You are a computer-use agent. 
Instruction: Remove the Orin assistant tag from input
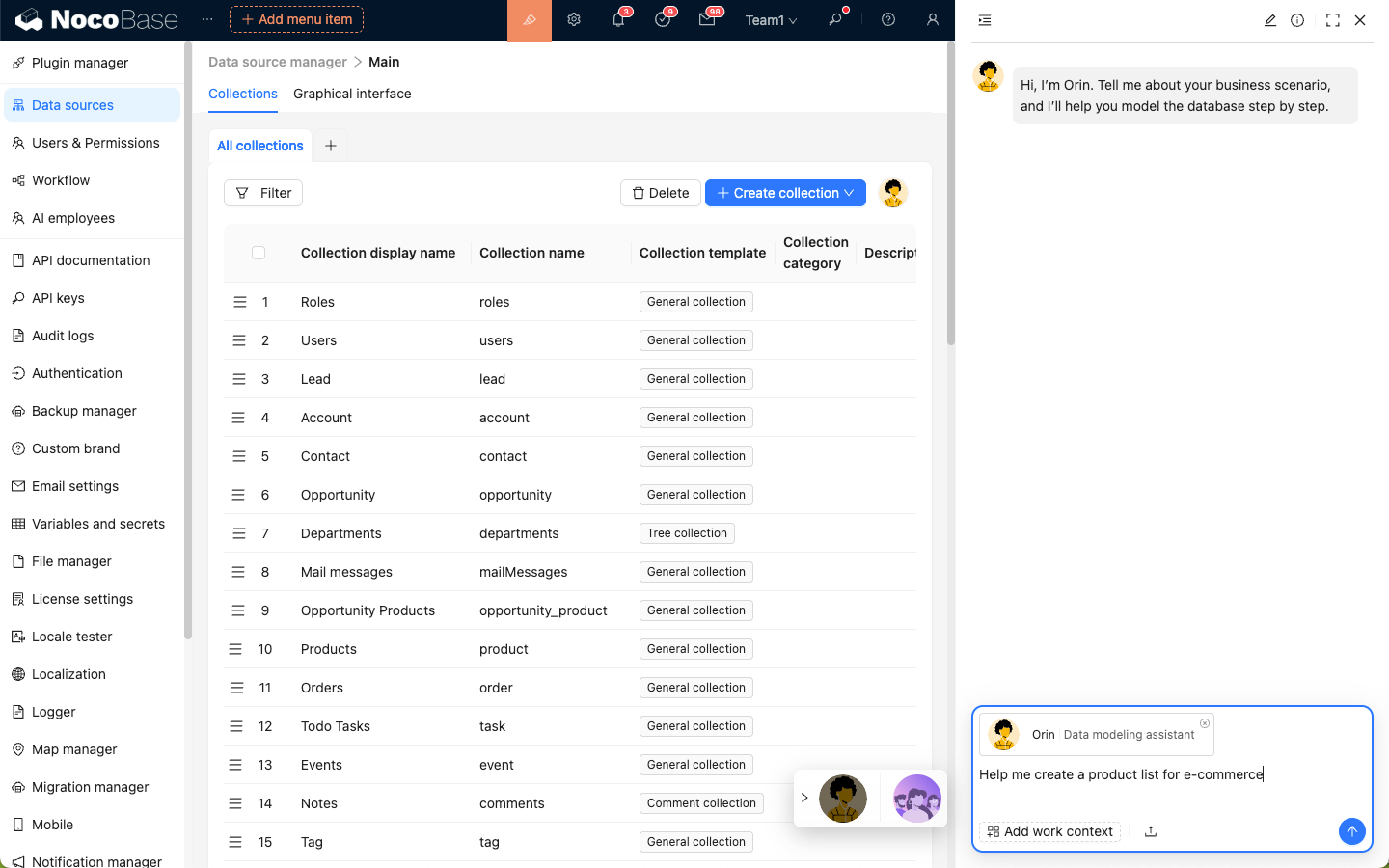pyautogui.click(x=1205, y=723)
